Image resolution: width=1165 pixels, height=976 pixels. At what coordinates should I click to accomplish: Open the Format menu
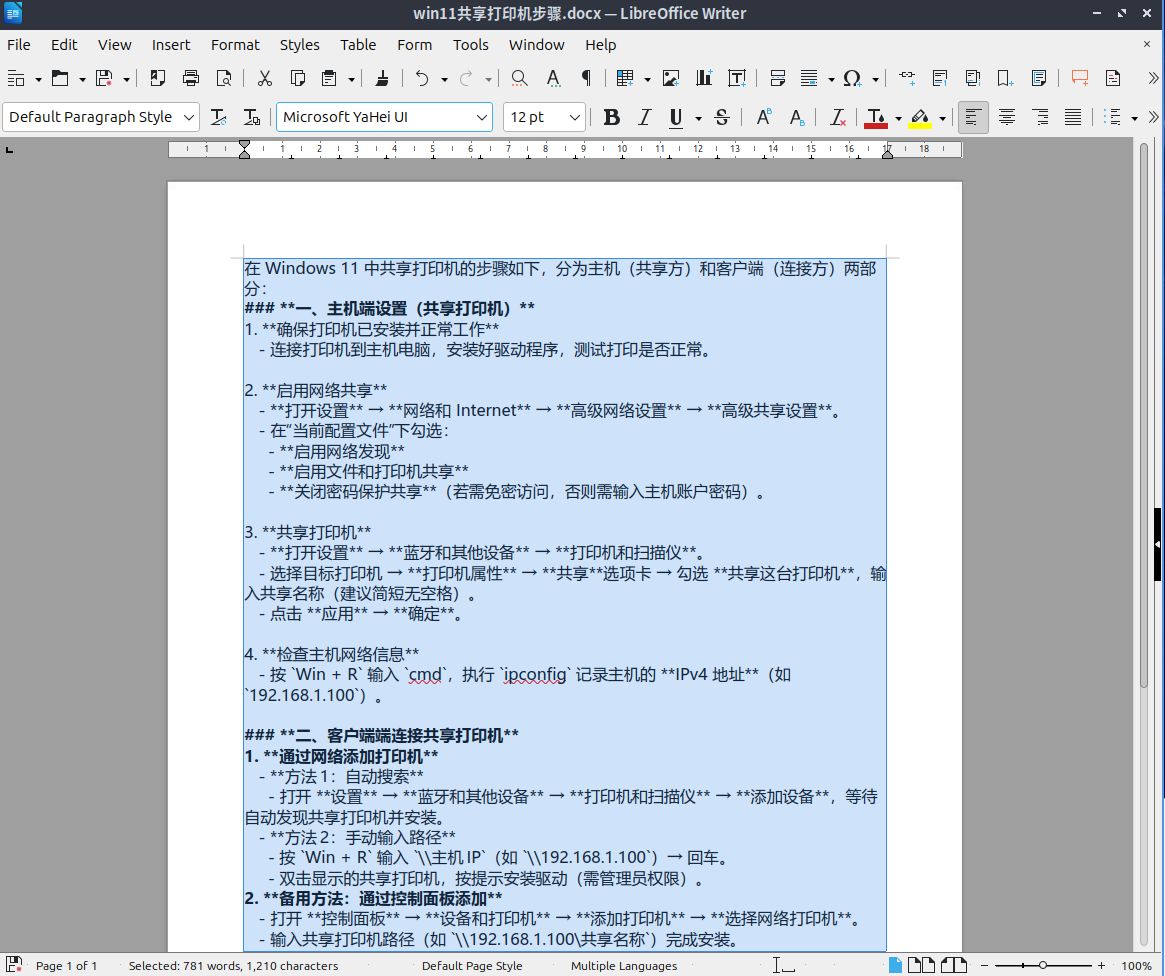pyautogui.click(x=235, y=45)
